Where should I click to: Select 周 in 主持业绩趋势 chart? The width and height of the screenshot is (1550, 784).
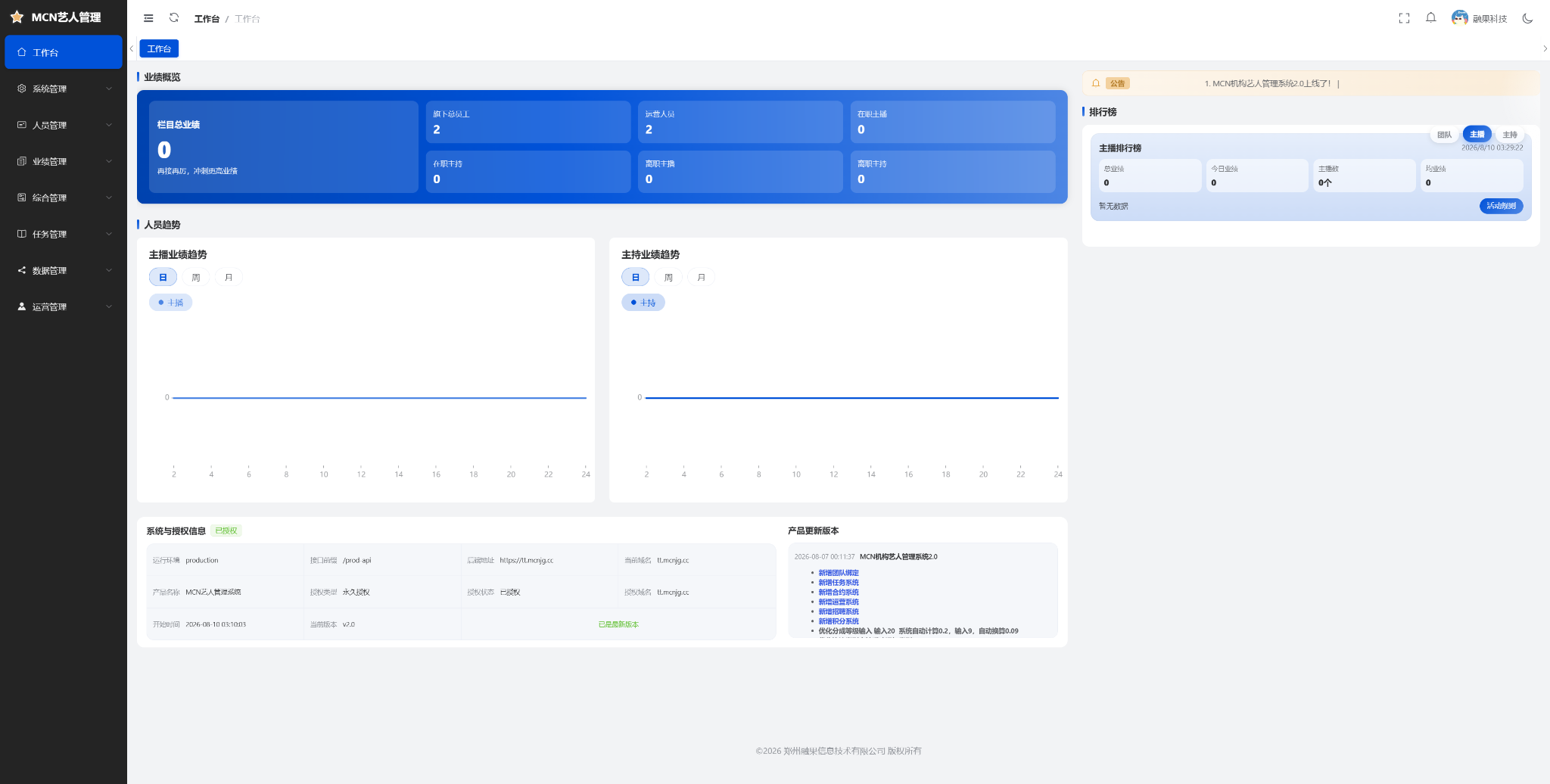tap(668, 278)
